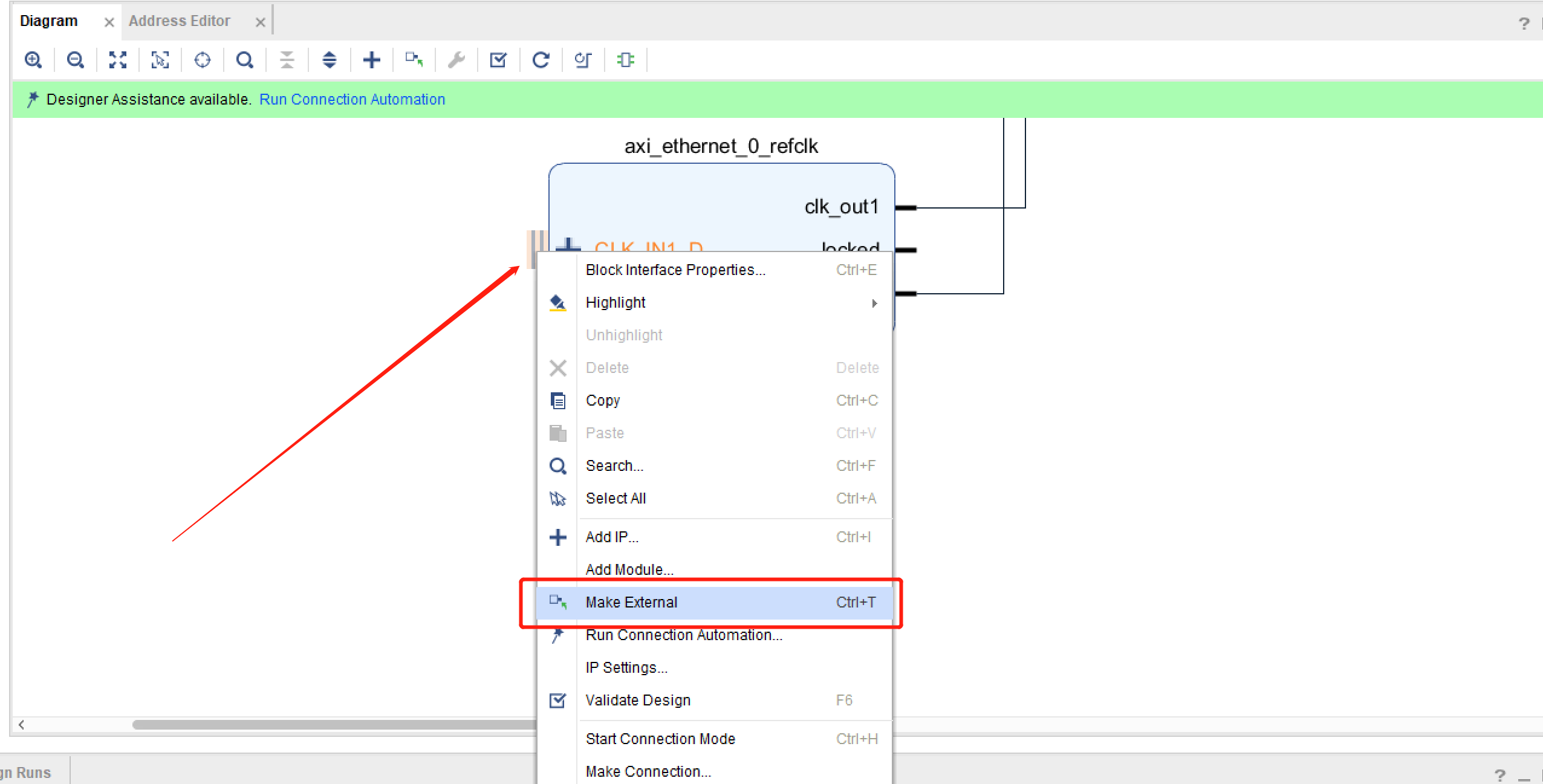
Task: Choose Select All in the context menu
Action: pos(714,498)
